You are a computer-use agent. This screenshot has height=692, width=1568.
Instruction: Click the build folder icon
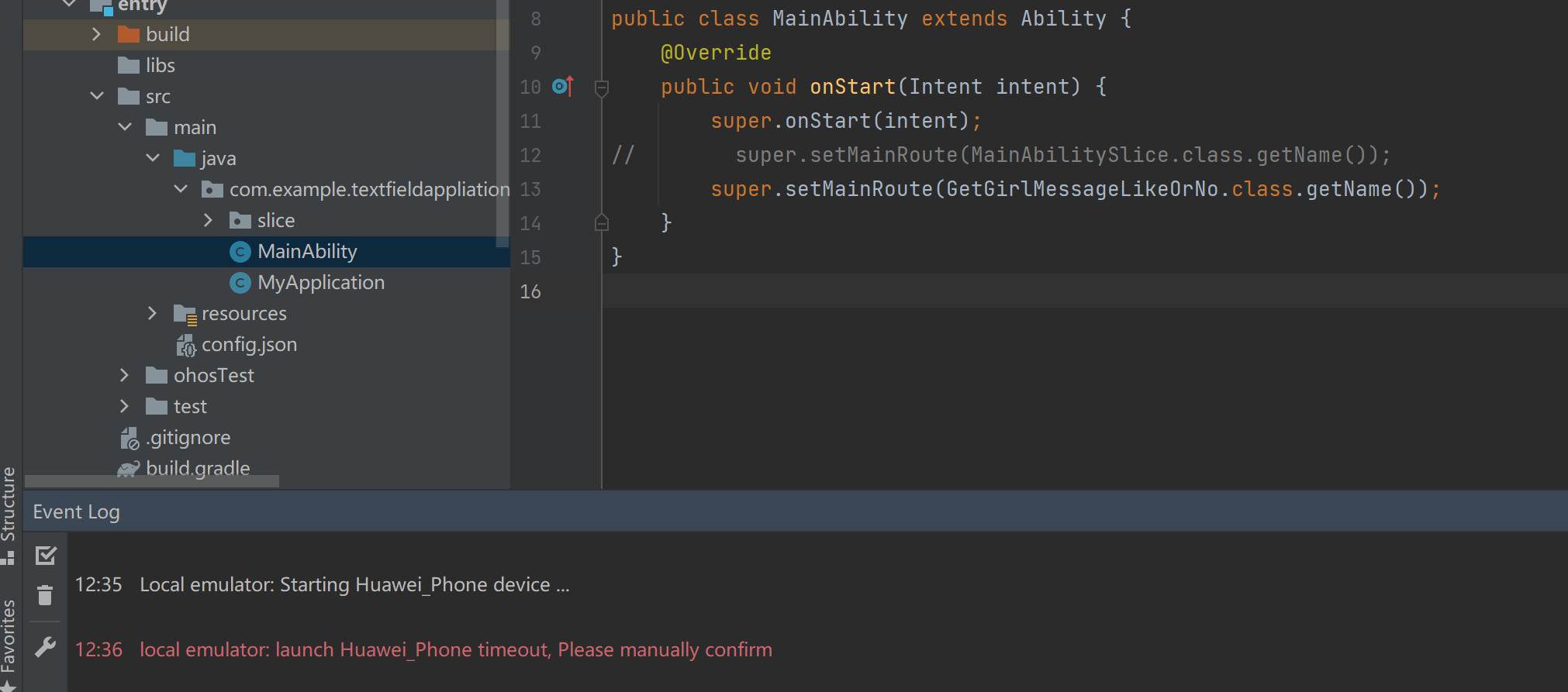(x=128, y=34)
